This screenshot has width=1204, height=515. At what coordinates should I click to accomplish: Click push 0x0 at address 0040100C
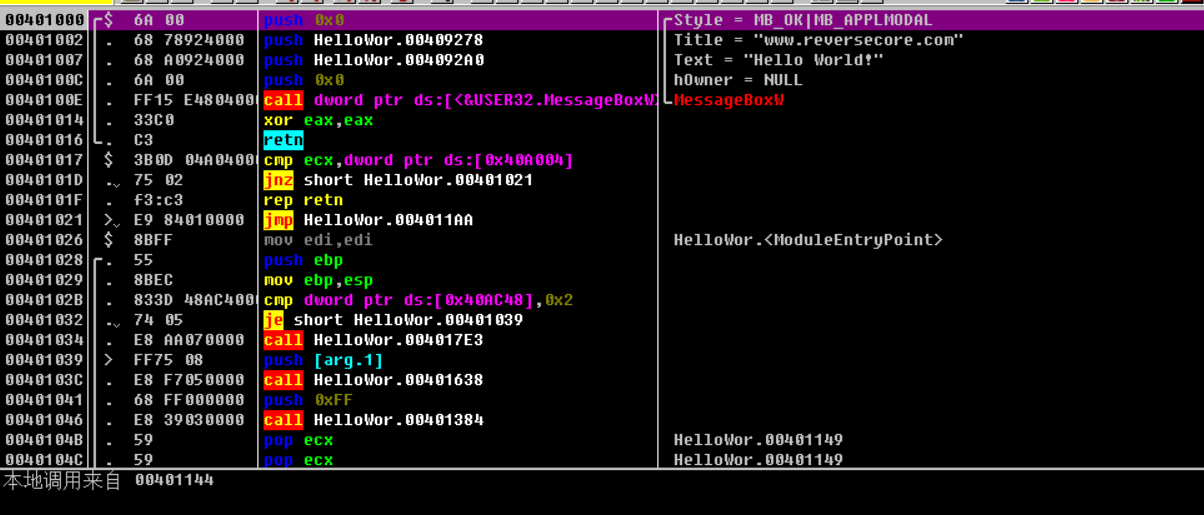[x=304, y=80]
